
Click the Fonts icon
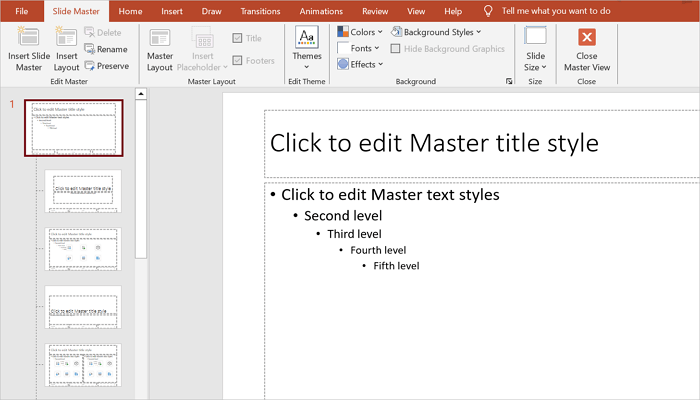(x=343, y=48)
